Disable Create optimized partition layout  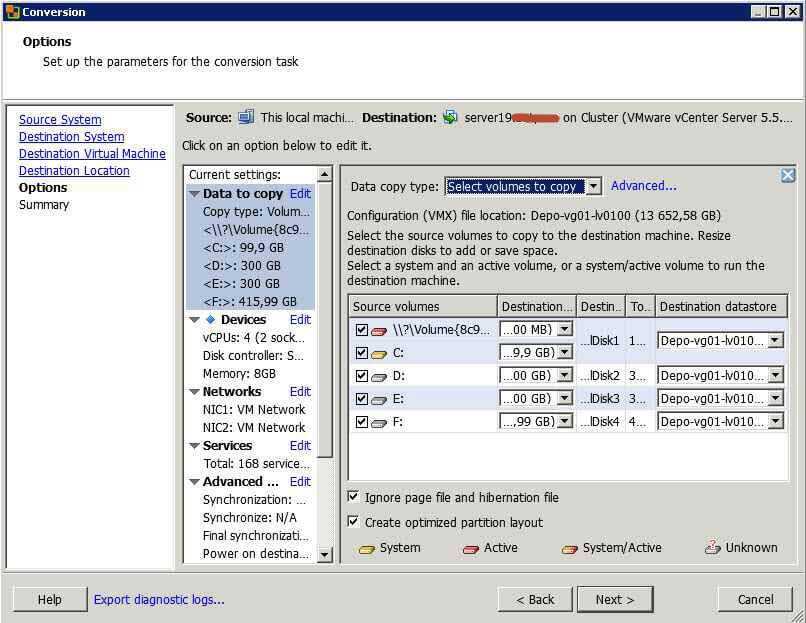point(354,522)
